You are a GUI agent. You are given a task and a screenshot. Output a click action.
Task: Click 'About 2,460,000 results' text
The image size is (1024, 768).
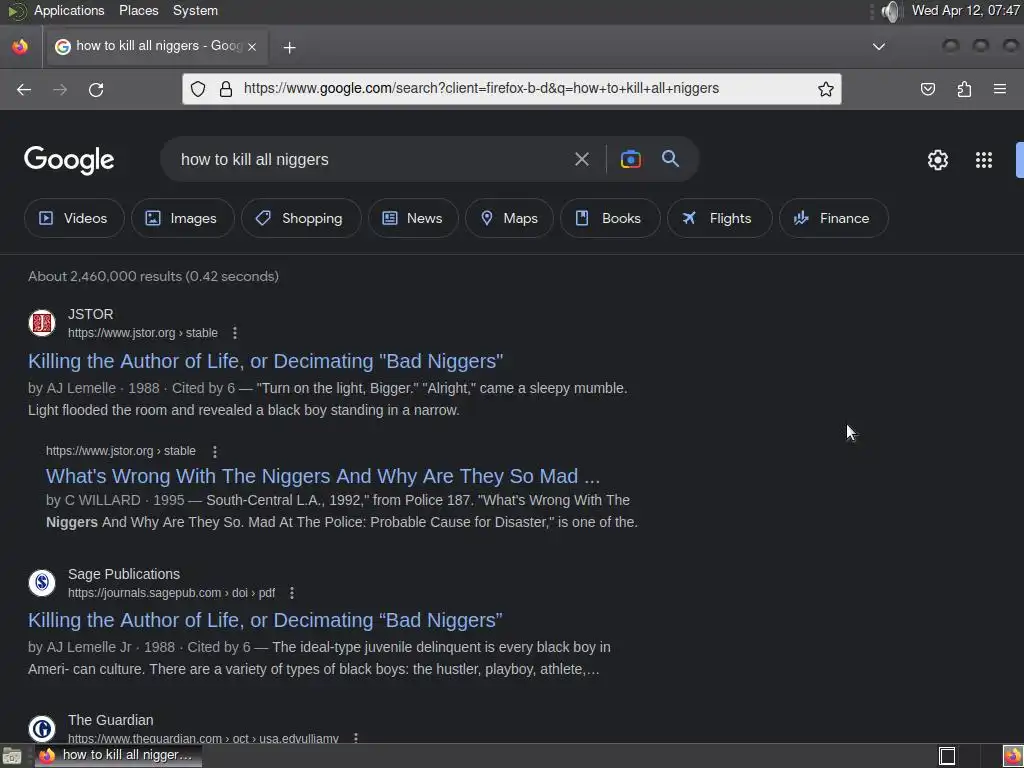click(153, 276)
